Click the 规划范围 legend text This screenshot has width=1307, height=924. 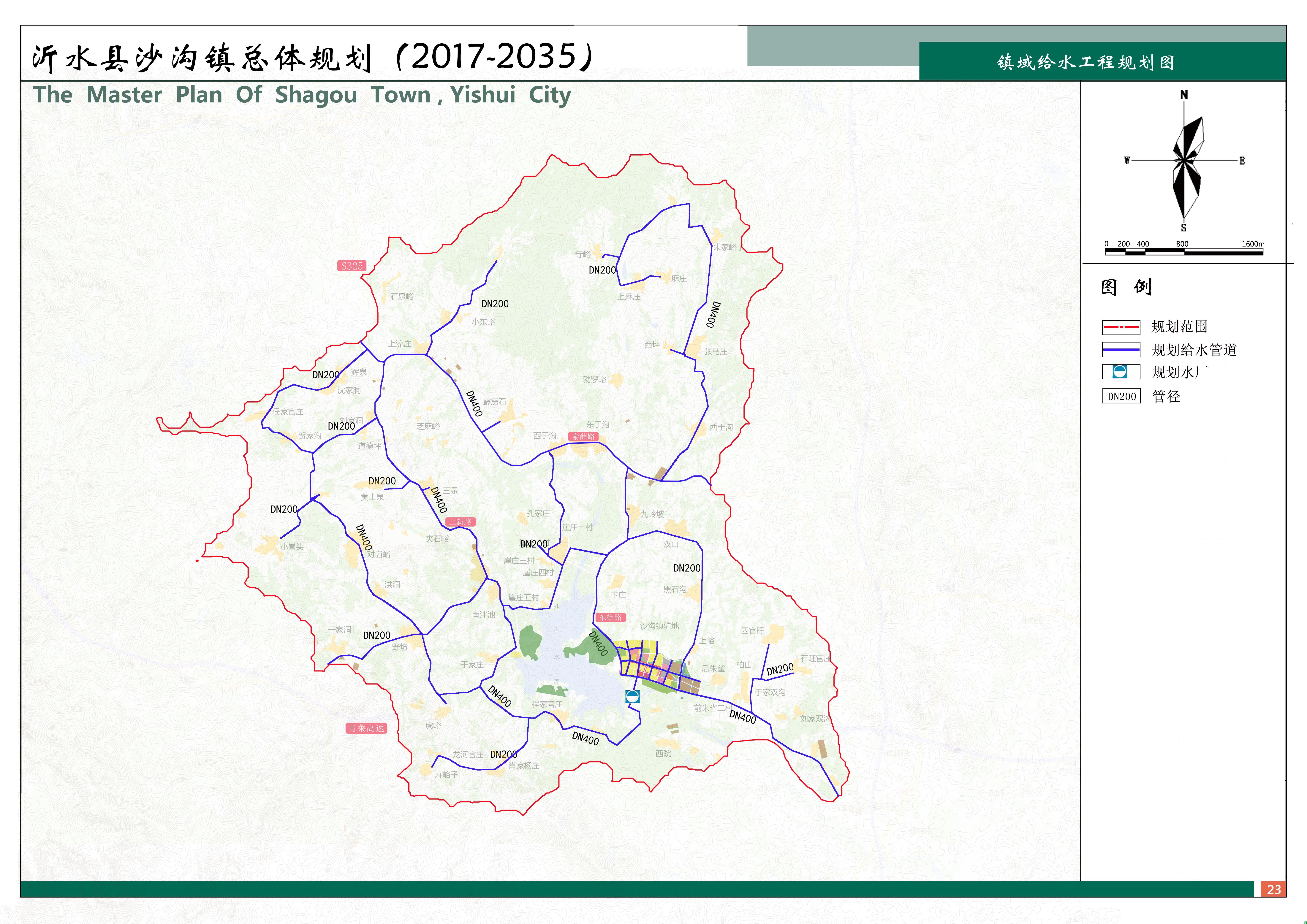1180,327
